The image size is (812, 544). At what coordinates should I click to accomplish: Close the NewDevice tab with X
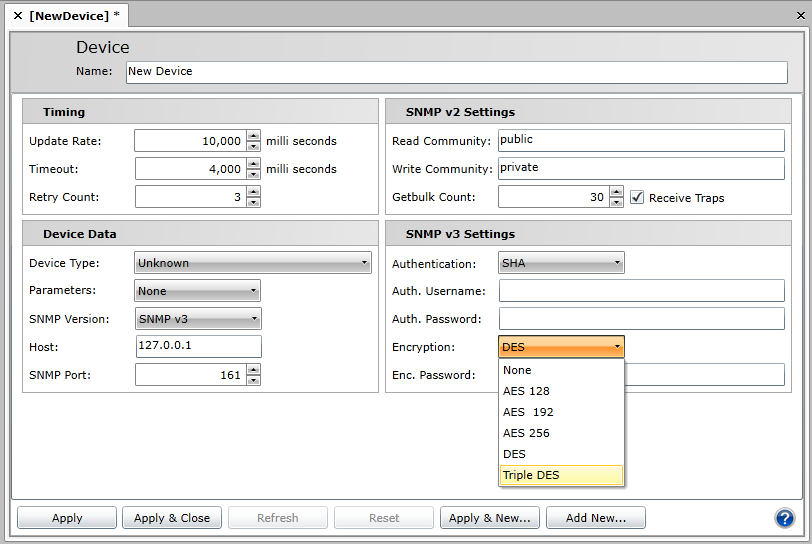pos(17,16)
